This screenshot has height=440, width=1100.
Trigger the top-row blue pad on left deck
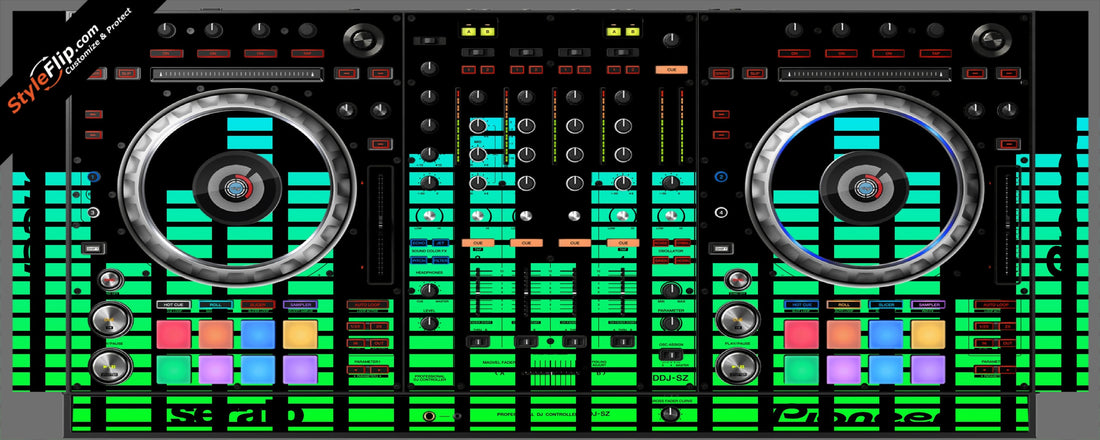pos(257,335)
